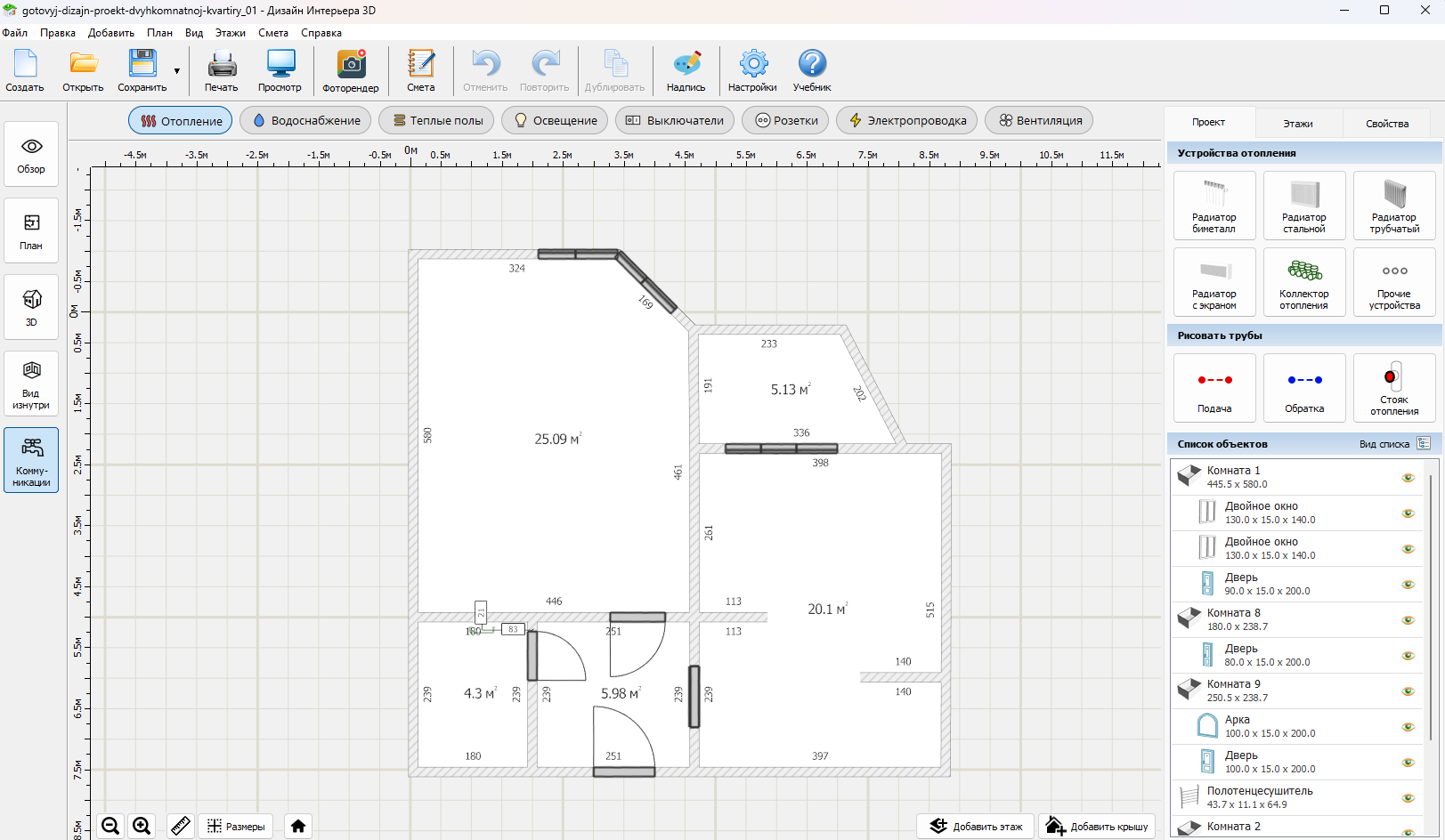The height and width of the screenshot is (840, 1445).
Task: Reset view with the home button
Action: 298,826
